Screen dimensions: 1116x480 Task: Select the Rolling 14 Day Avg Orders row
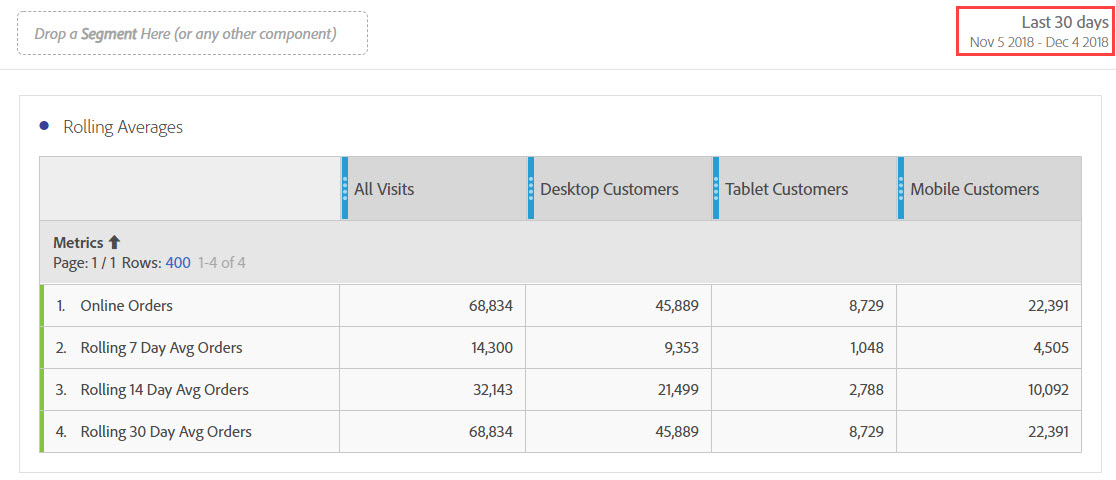pyautogui.click(x=164, y=390)
